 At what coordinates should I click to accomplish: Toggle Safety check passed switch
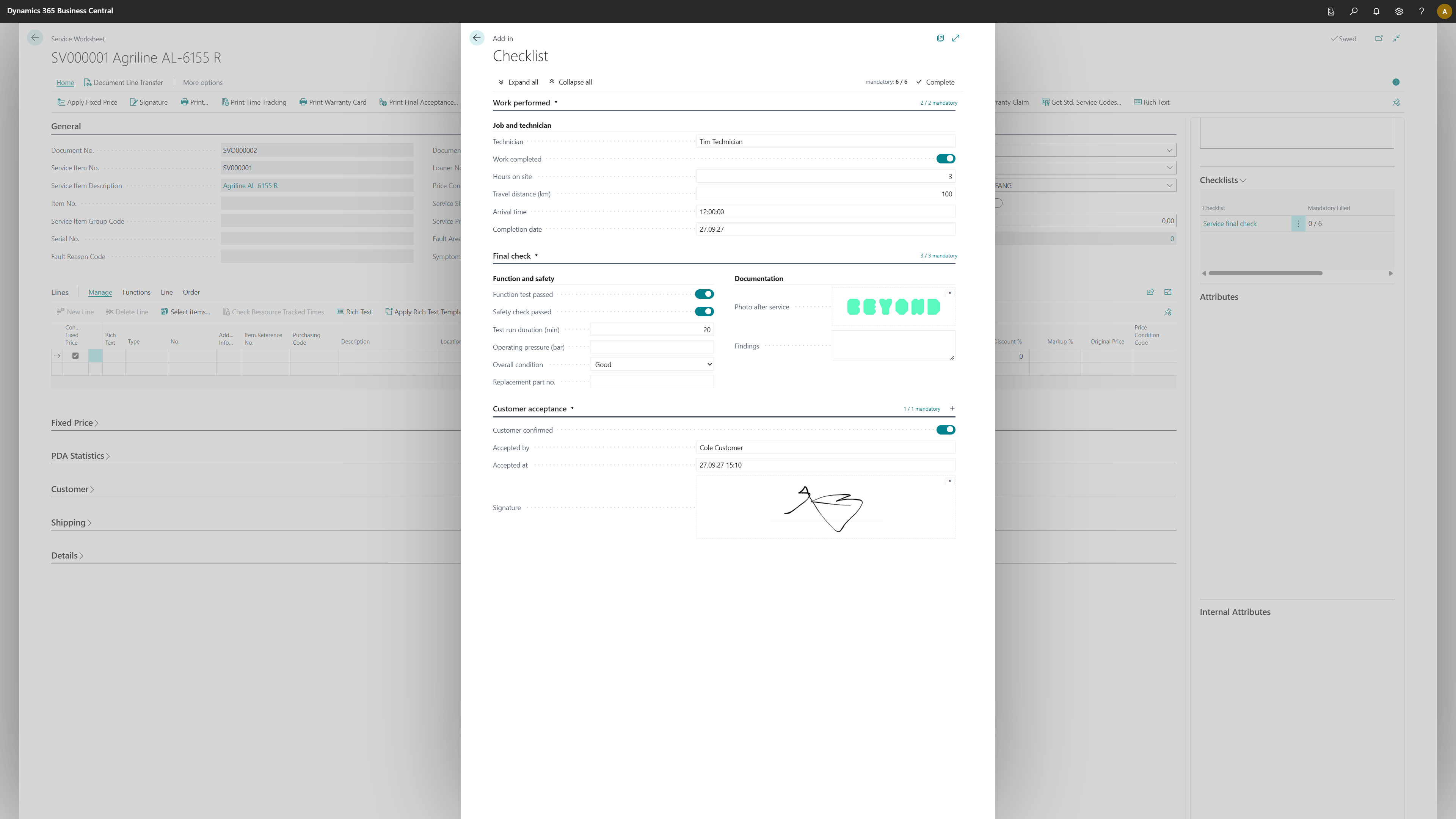[x=704, y=311]
